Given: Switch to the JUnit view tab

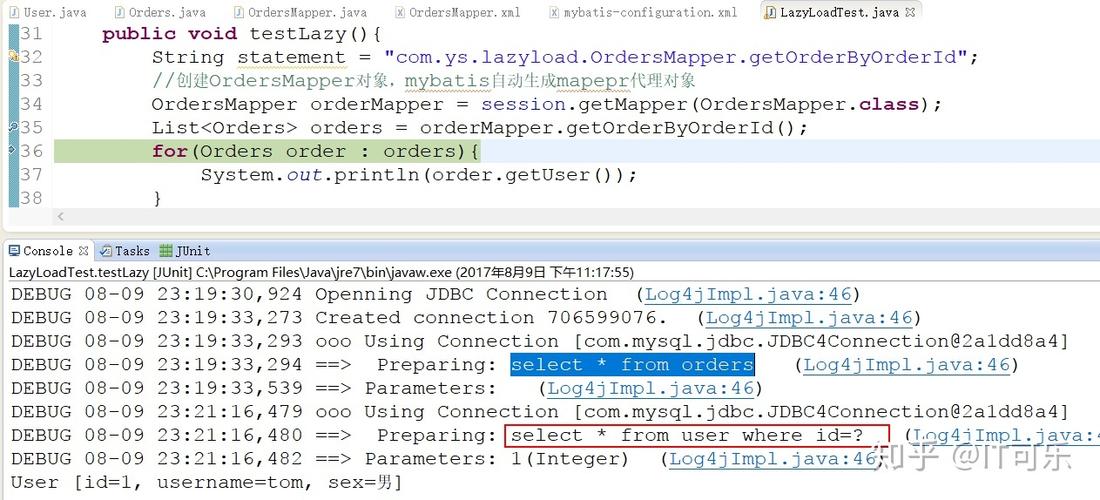Looking at the screenshot, I should click(x=185, y=250).
